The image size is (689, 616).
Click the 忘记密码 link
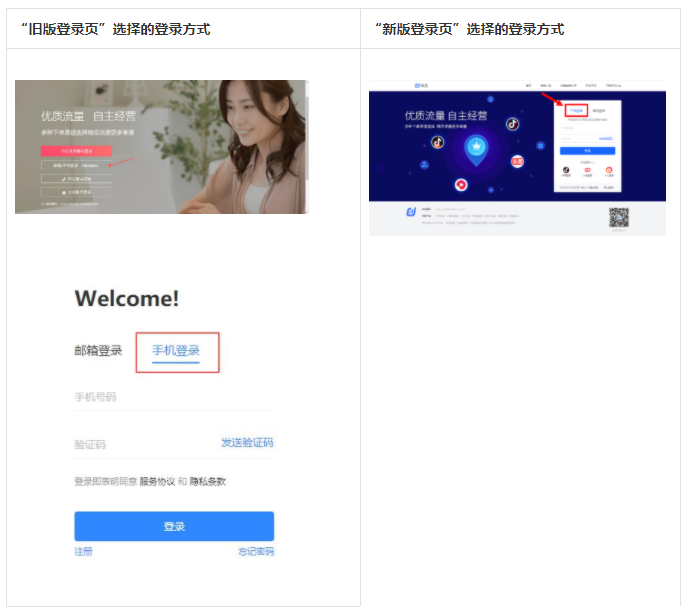pos(256,551)
